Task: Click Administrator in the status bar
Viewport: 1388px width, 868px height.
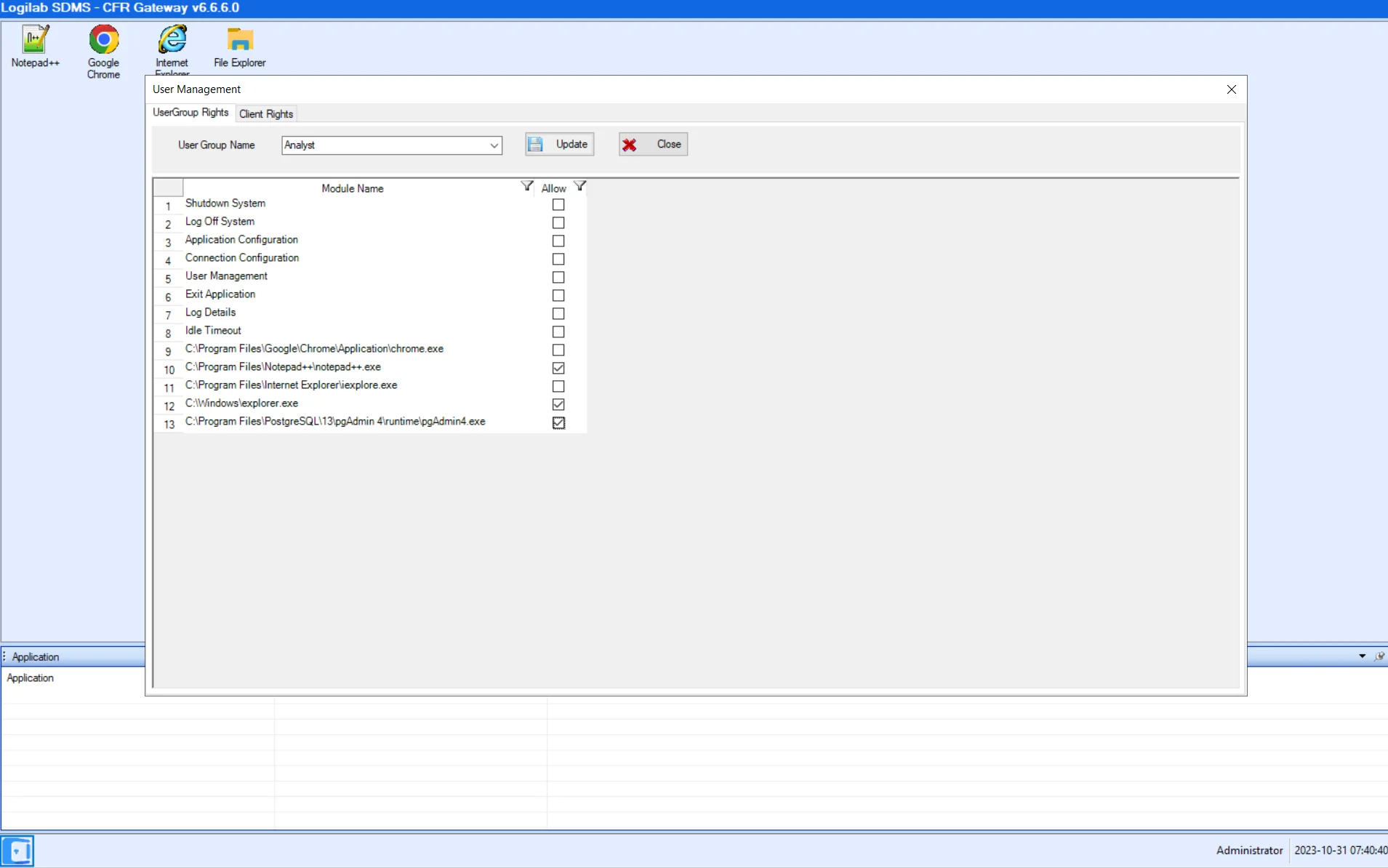Action: click(1249, 850)
